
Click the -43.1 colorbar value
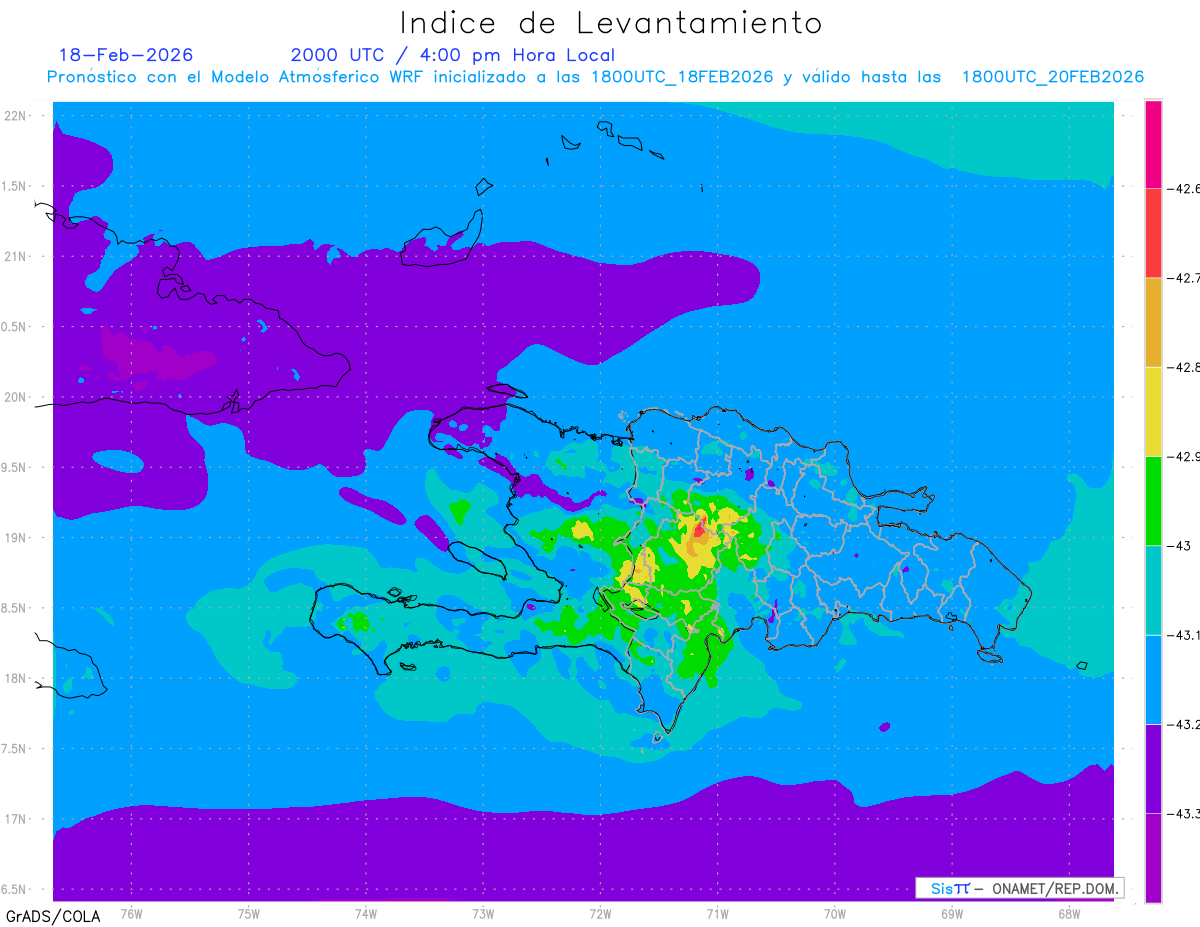(1183, 635)
